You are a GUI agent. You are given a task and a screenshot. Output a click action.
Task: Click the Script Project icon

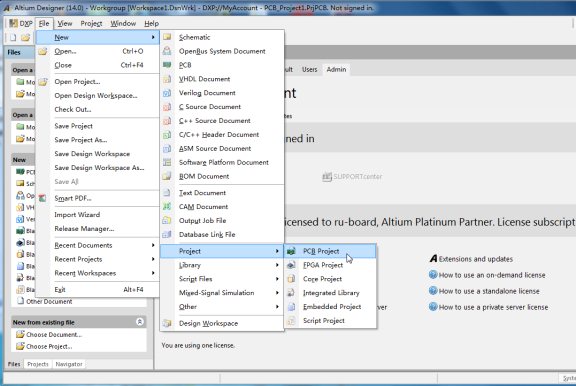pos(291,321)
